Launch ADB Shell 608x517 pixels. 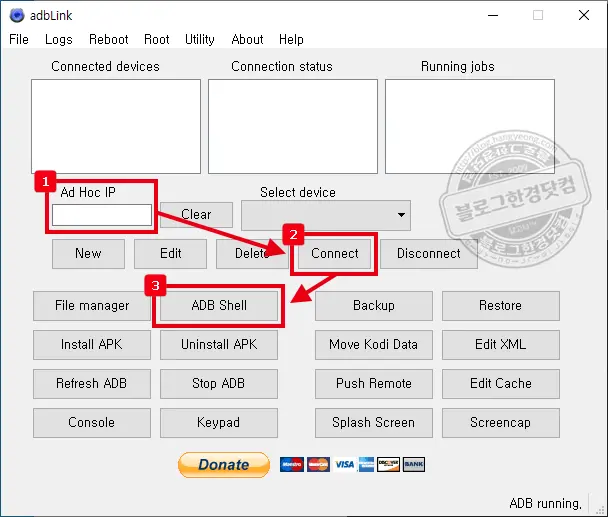(x=219, y=306)
